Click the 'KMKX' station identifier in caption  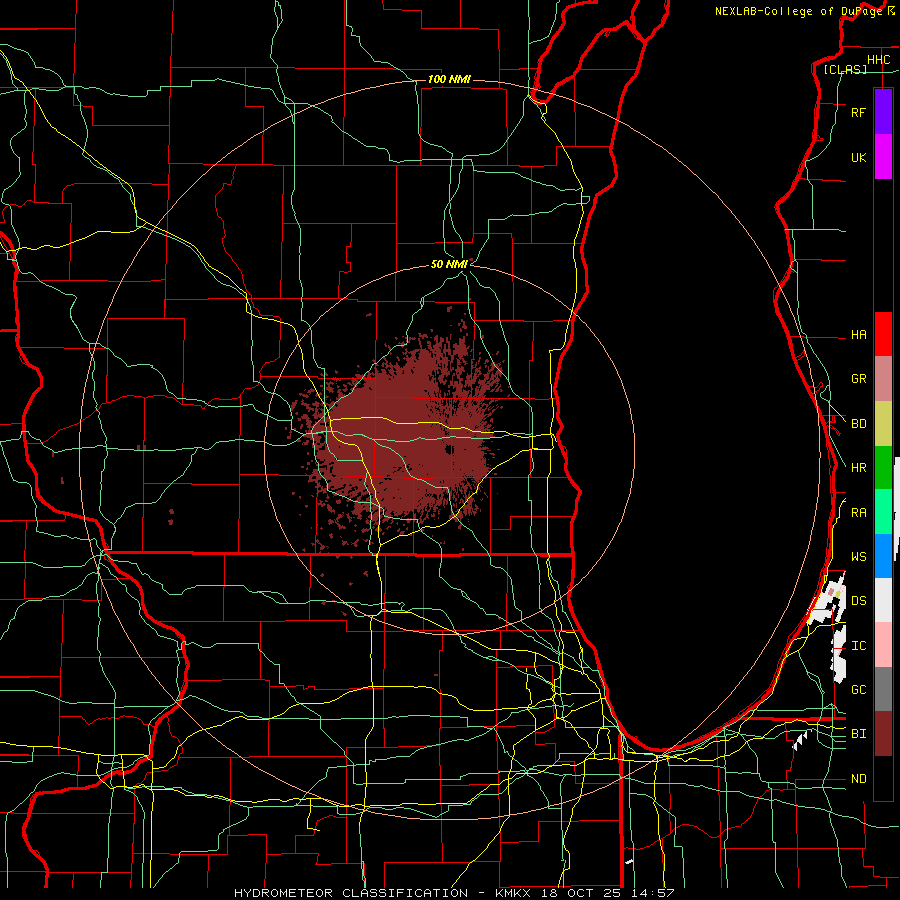pos(513,893)
